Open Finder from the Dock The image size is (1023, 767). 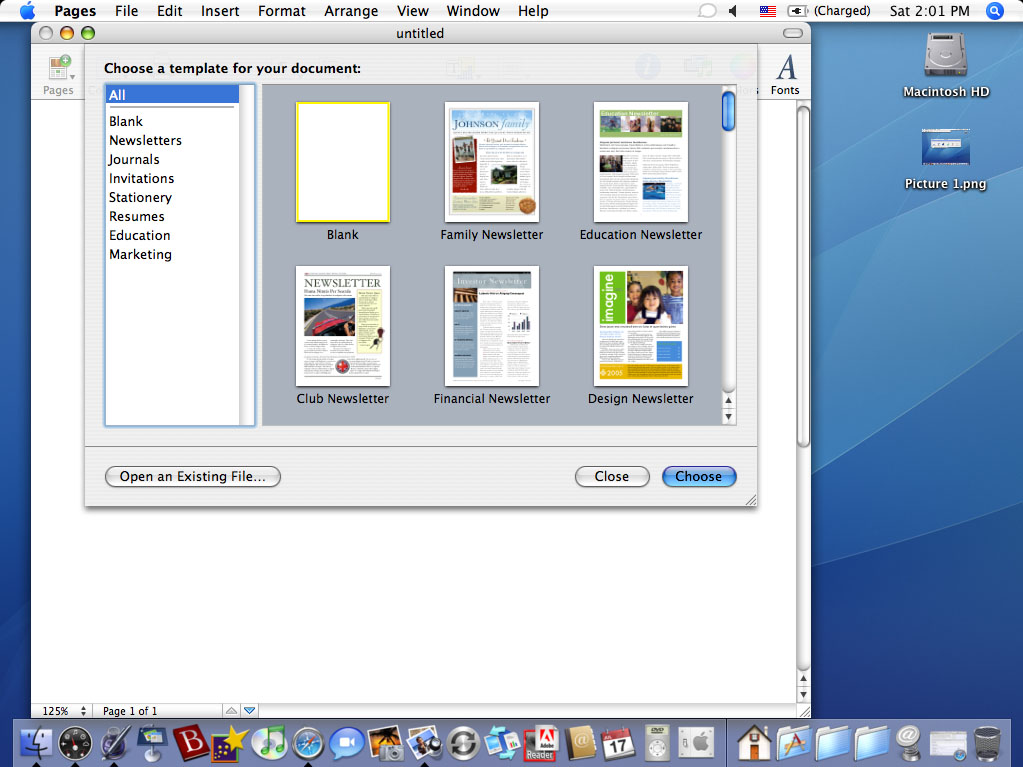pyautogui.click(x=37, y=744)
